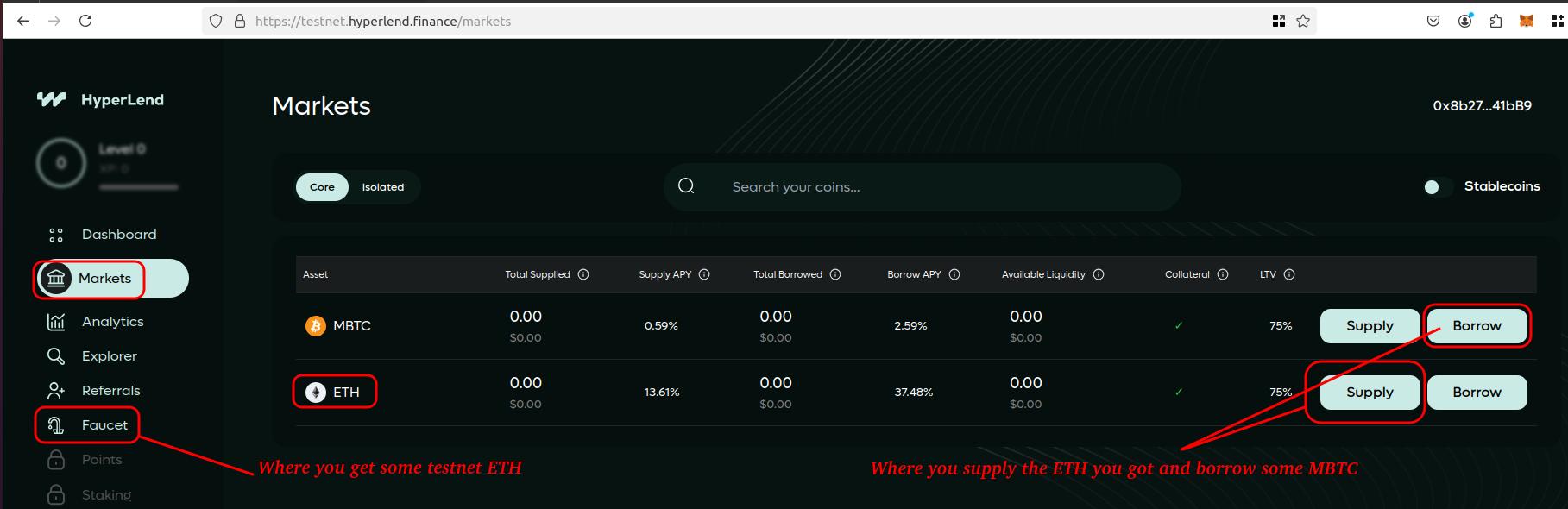Click the Explorer magnifier icon
1568x509 pixels.
tap(56, 356)
